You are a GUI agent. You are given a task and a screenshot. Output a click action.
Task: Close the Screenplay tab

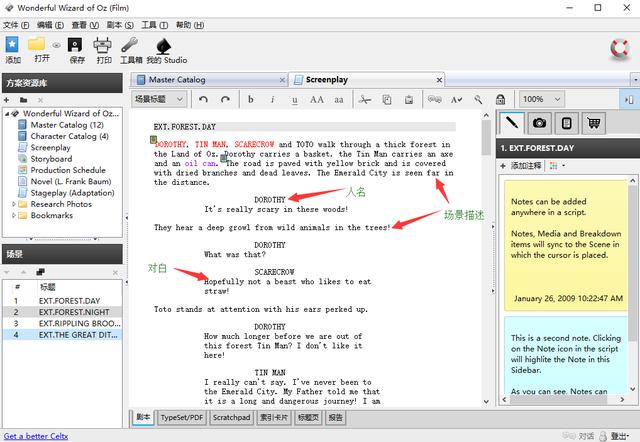click(439, 80)
